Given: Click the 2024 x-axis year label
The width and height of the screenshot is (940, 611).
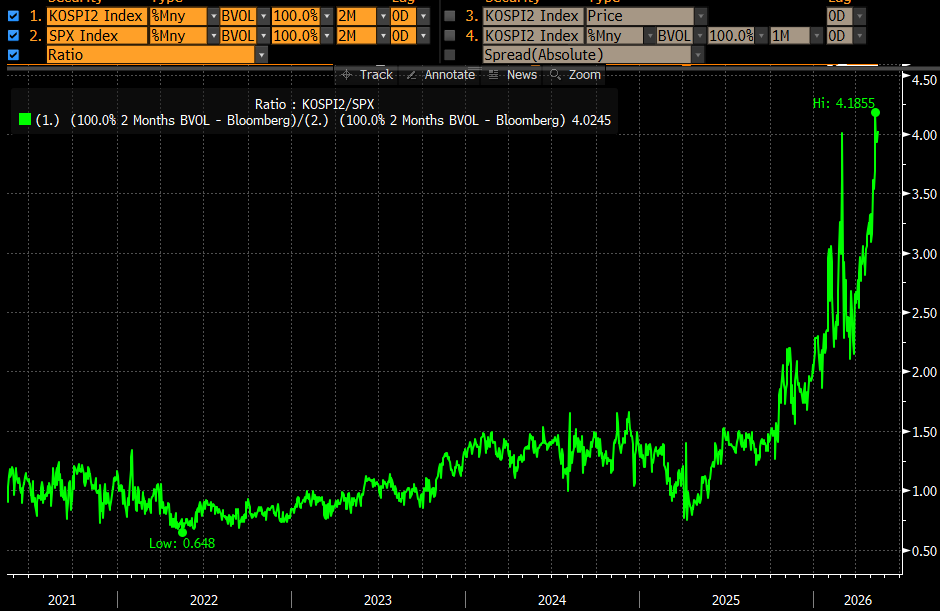Looking at the screenshot, I should pos(552,600).
